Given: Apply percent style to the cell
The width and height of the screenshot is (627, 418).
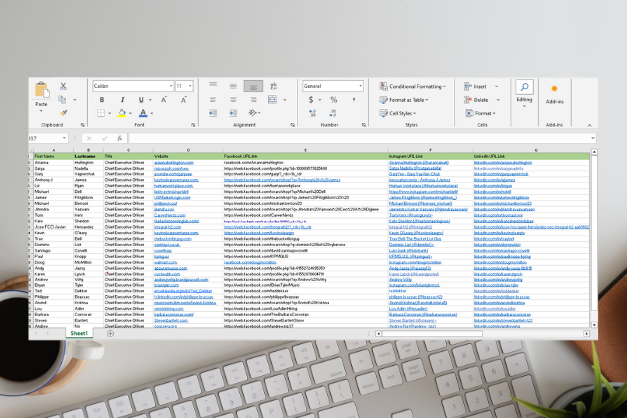Looking at the screenshot, I should pyautogui.click(x=333, y=100).
